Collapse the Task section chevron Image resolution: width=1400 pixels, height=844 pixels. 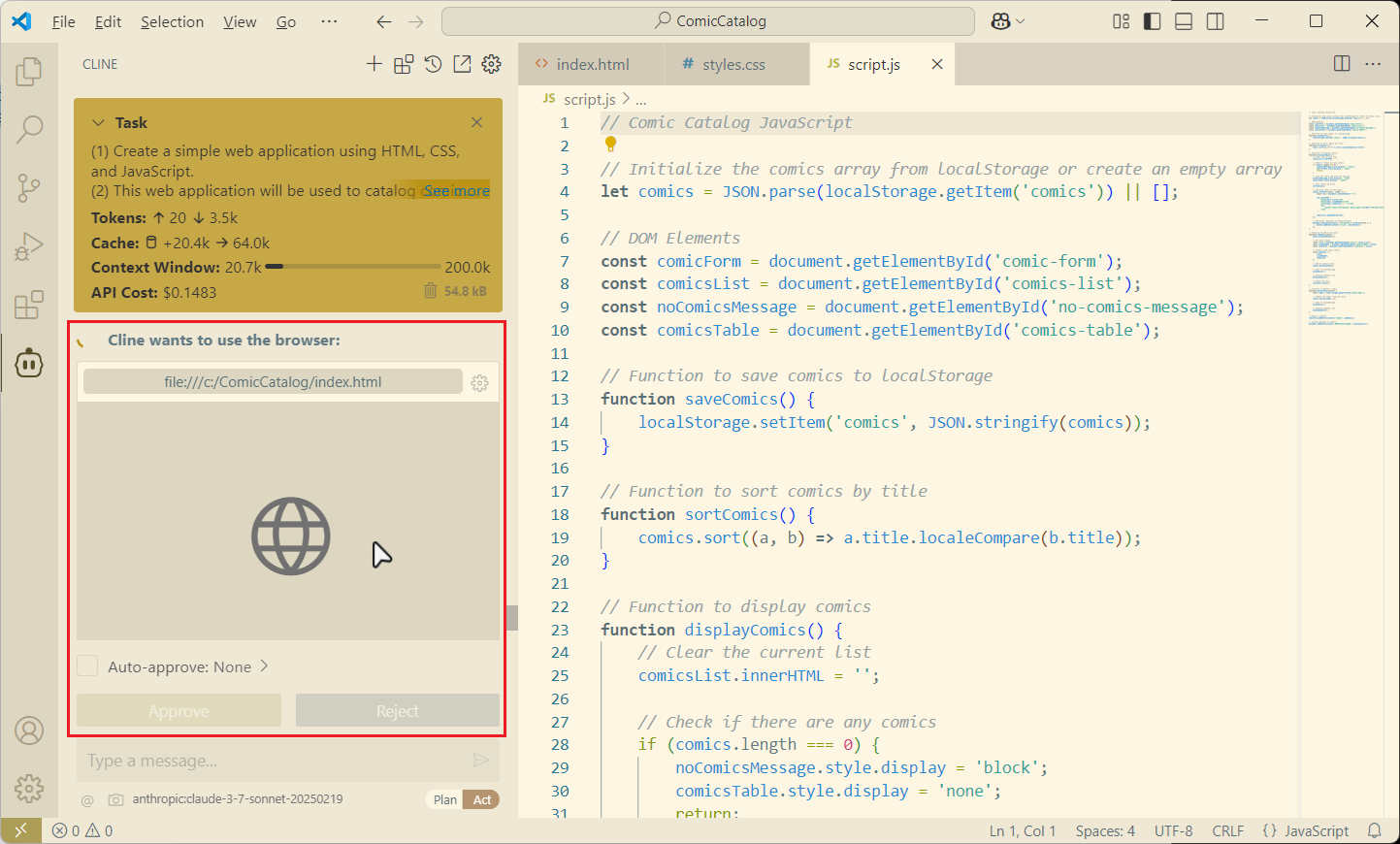[x=98, y=123]
